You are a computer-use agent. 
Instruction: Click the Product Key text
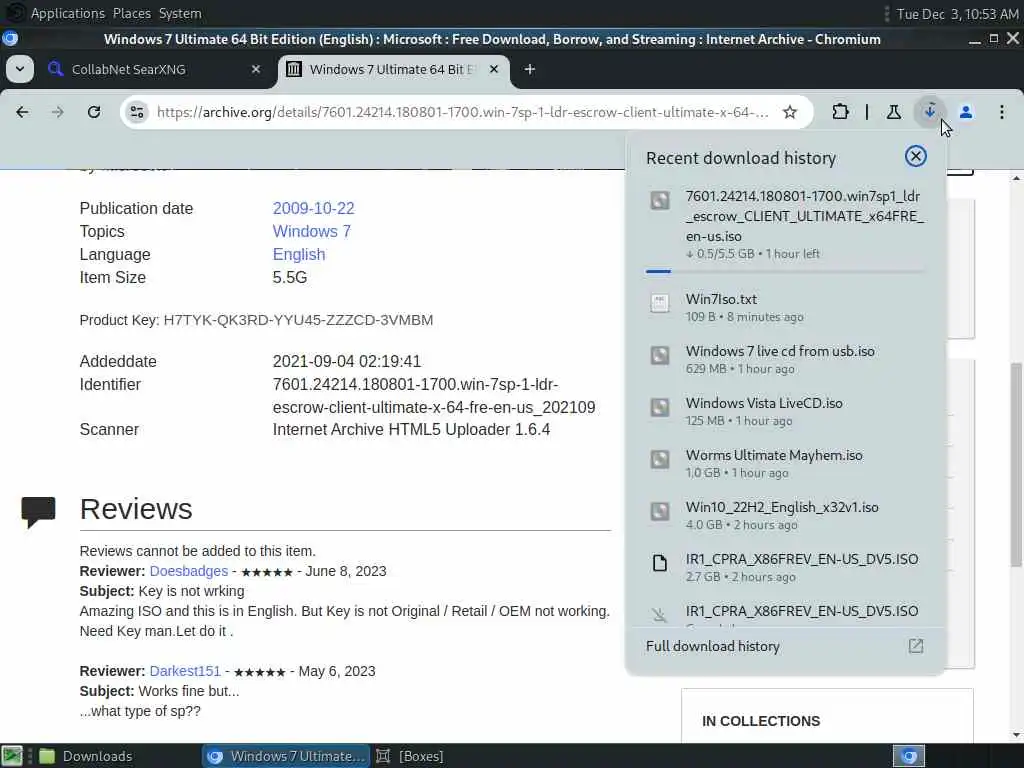coord(256,320)
